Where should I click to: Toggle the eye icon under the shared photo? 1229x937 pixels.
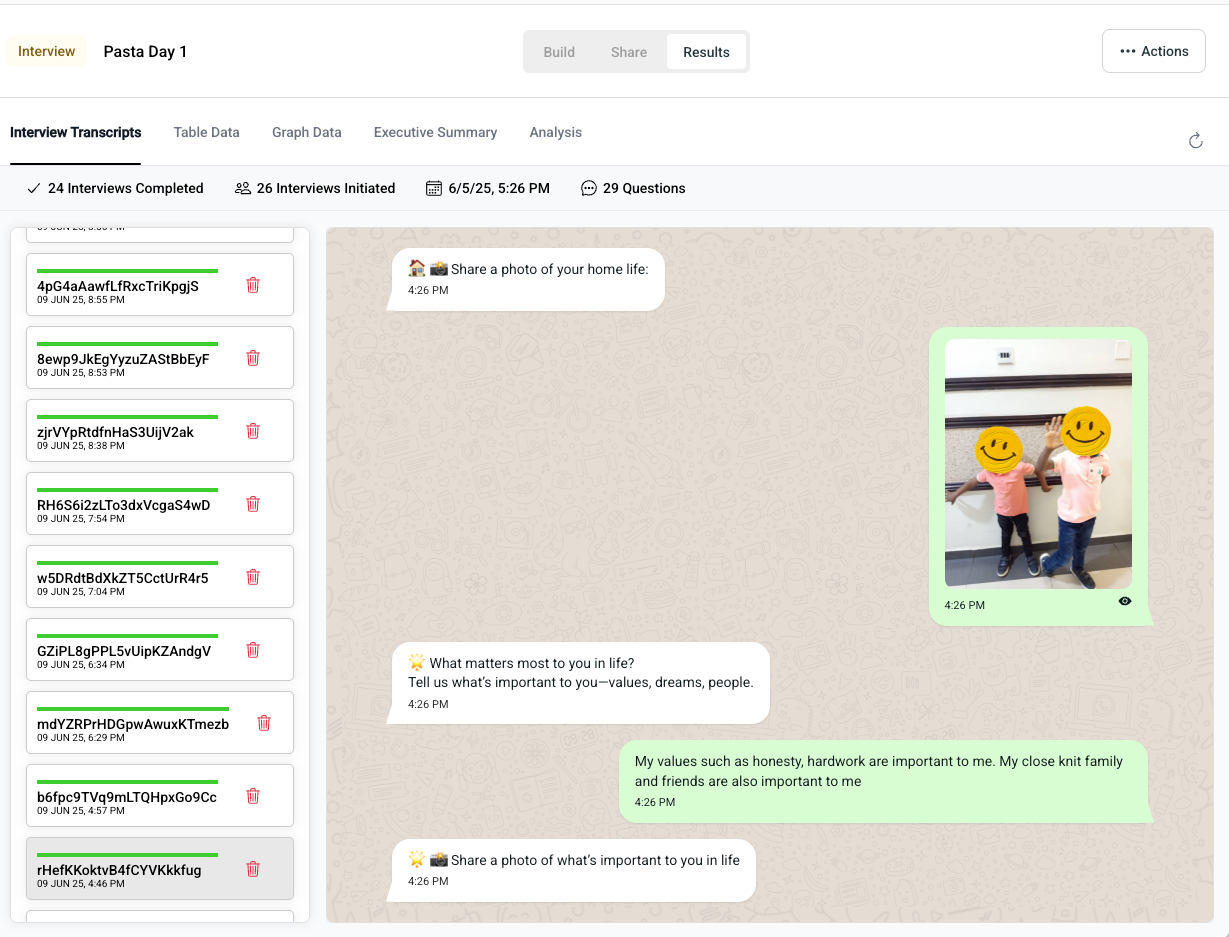pos(1125,601)
